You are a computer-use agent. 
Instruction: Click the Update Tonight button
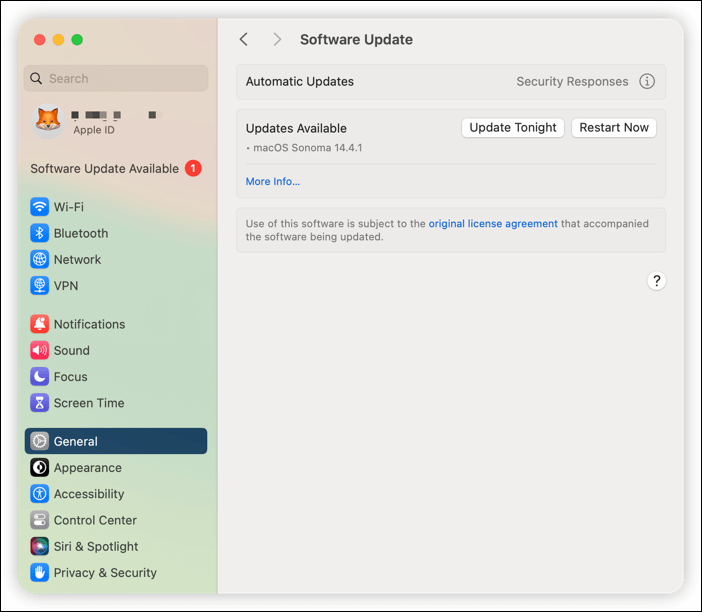(x=513, y=128)
